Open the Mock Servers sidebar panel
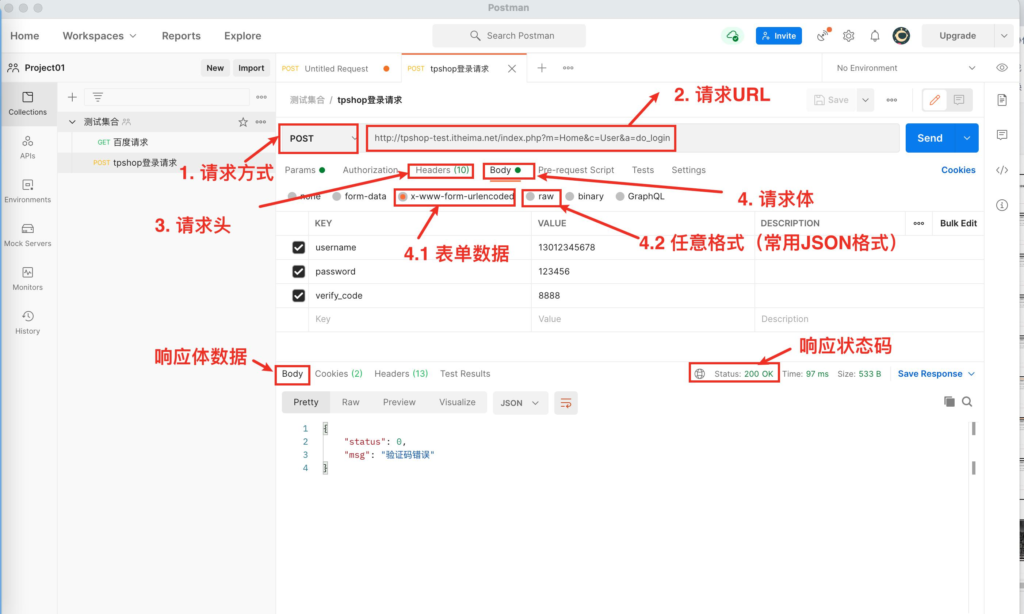1024x614 pixels. coord(27,234)
